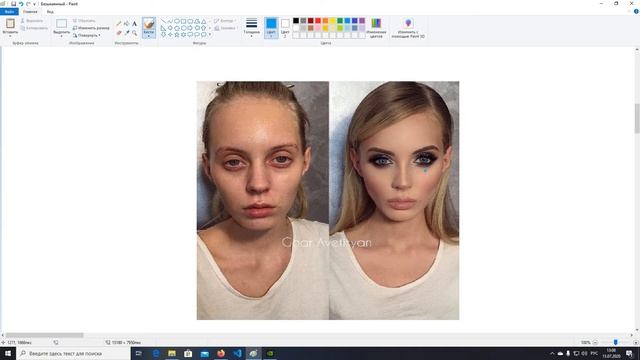Open the Mail app from taskbar

pyautogui.click(x=204, y=353)
